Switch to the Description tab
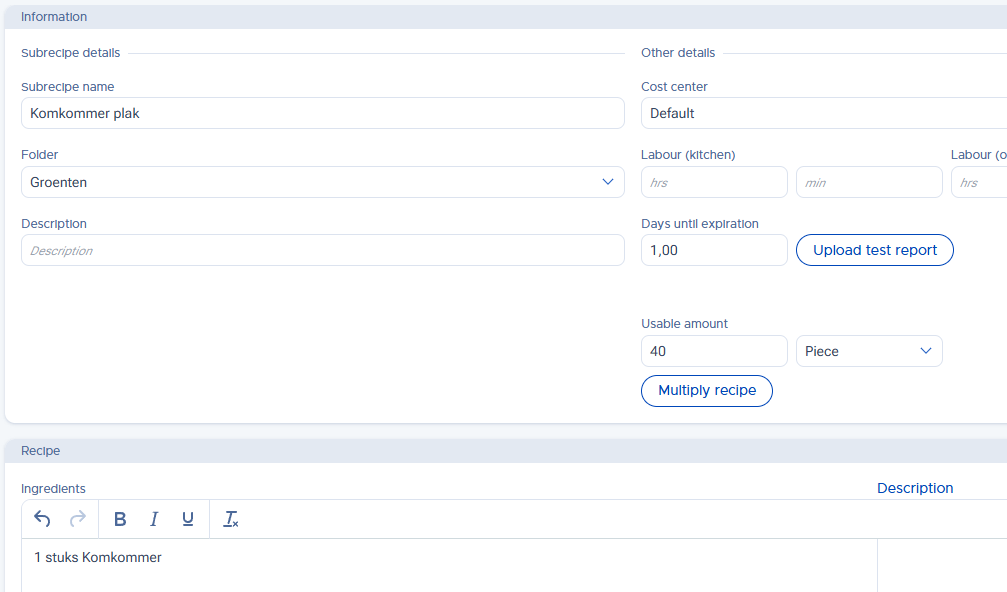The height and width of the screenshot is (592, 1007). (x=914, y=488)
